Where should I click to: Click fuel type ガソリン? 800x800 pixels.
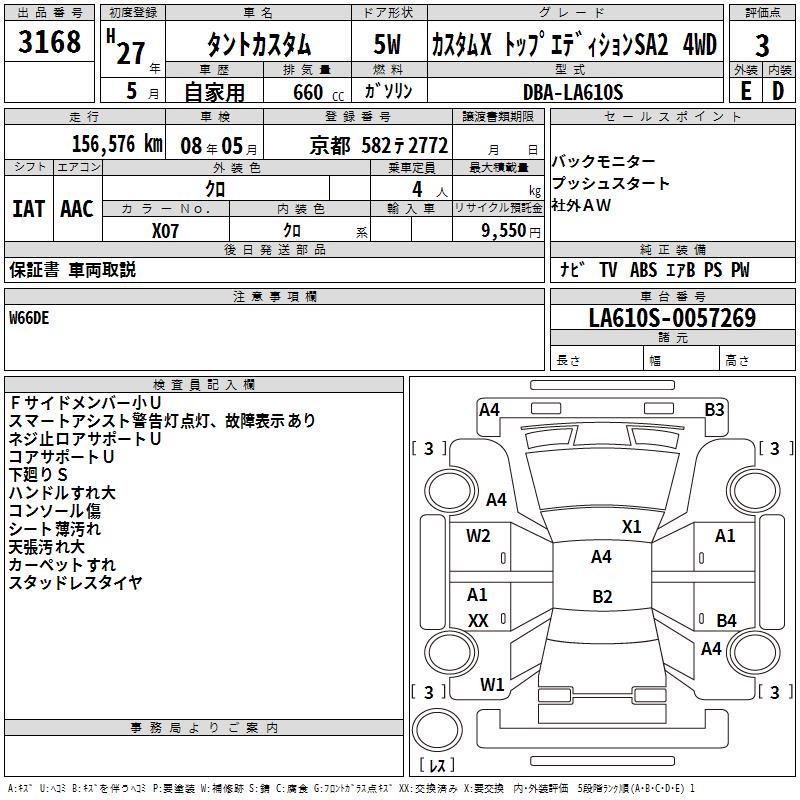pyautogui.click(x=388, y=91)
